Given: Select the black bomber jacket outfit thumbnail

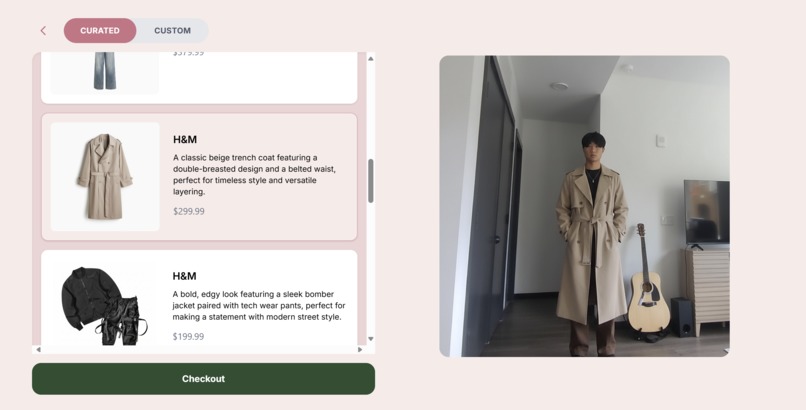Looking at the screenshot, I should tap(105, 306).
